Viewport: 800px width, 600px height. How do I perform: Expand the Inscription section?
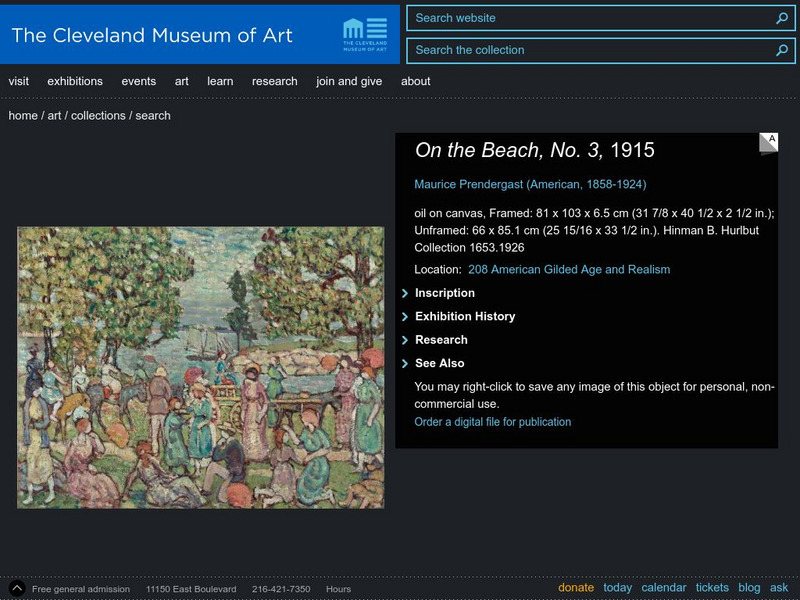(444, 293)
